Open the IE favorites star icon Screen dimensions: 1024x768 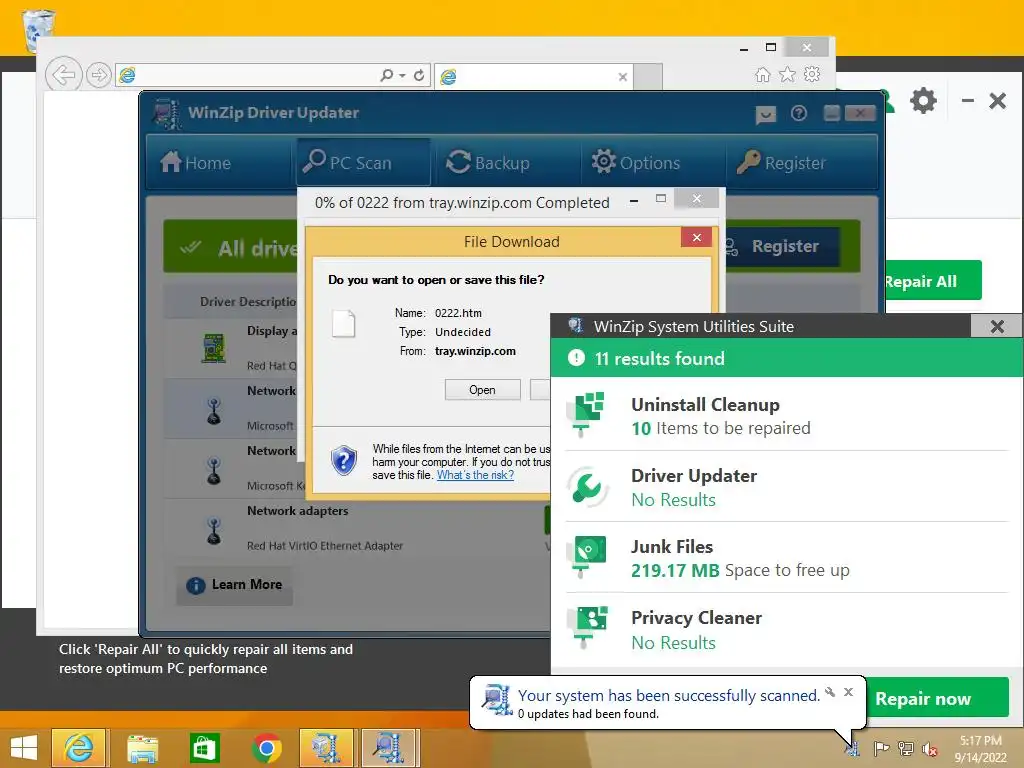pyautogui.click(x=788, y=74)
